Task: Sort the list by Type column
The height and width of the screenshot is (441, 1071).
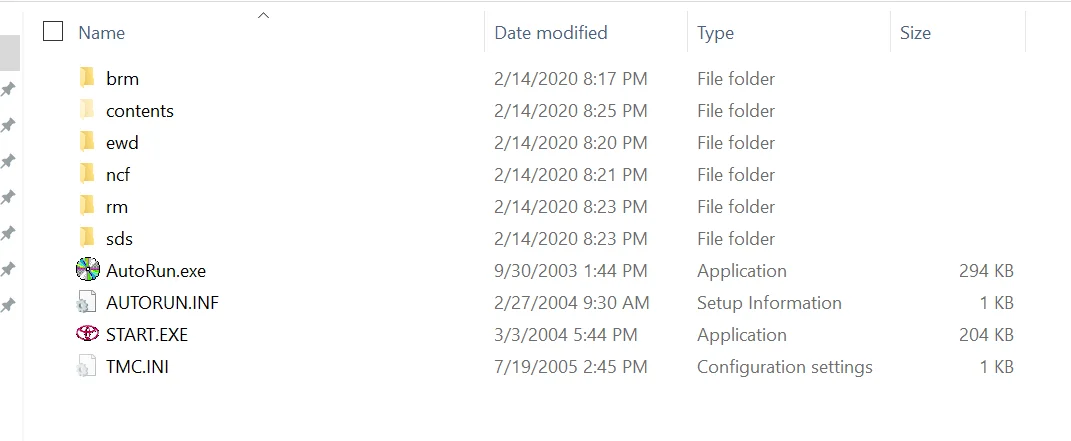Action: [715, 32]
